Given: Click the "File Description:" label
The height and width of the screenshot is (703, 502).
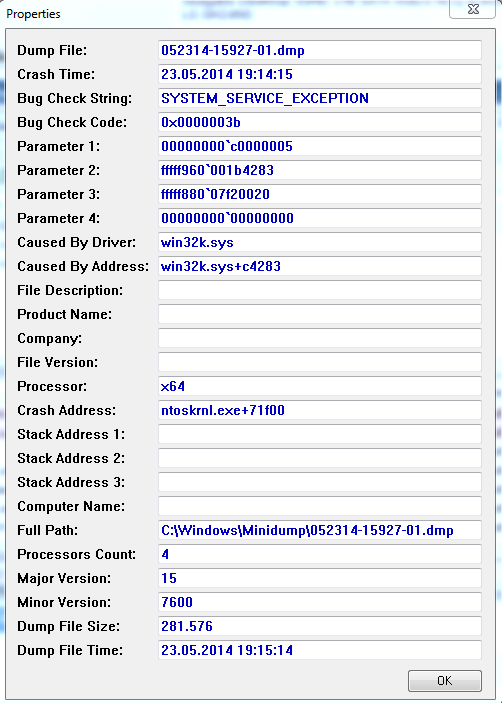Looking at the screenshot, I should 70,291.
